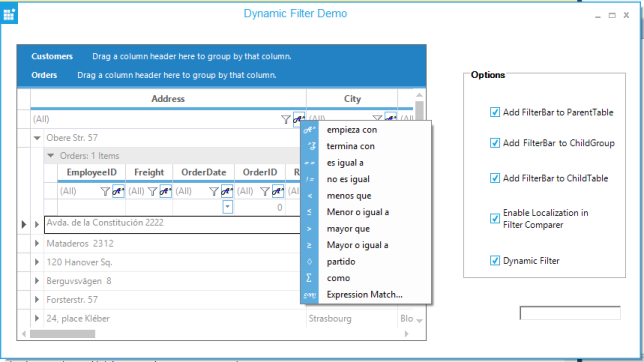Click the 'es igual a' equals icon
The width and height of the screenshot is (644, 362).
click(310, 163)
